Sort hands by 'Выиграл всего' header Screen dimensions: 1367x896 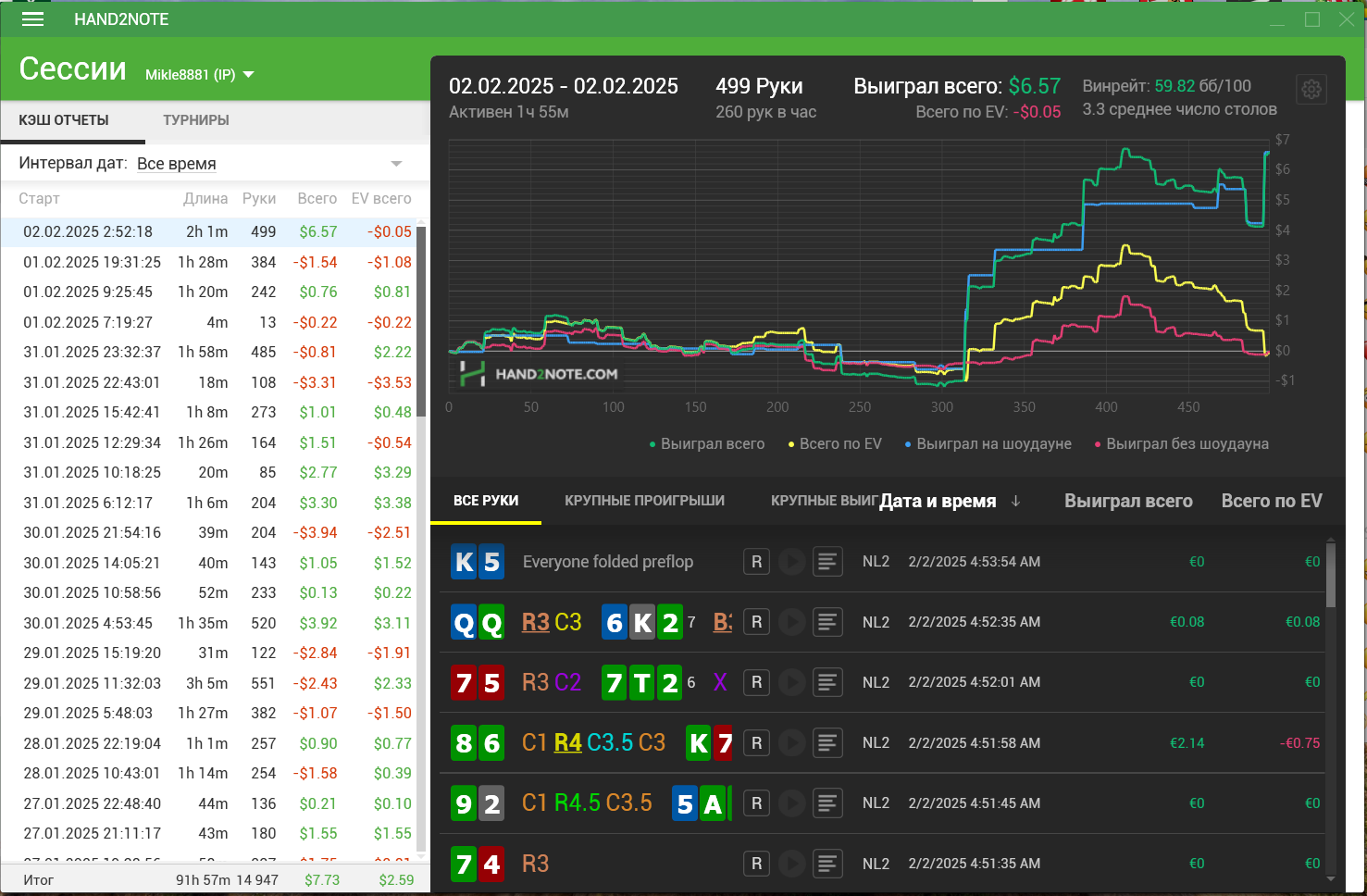click(1128, 501)
